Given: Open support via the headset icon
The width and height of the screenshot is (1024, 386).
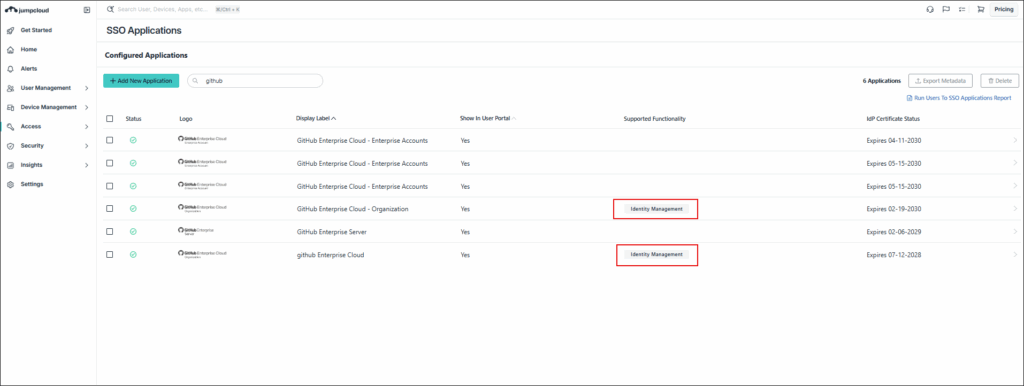Looking at the screenshot, I should (x=930, y=10).
